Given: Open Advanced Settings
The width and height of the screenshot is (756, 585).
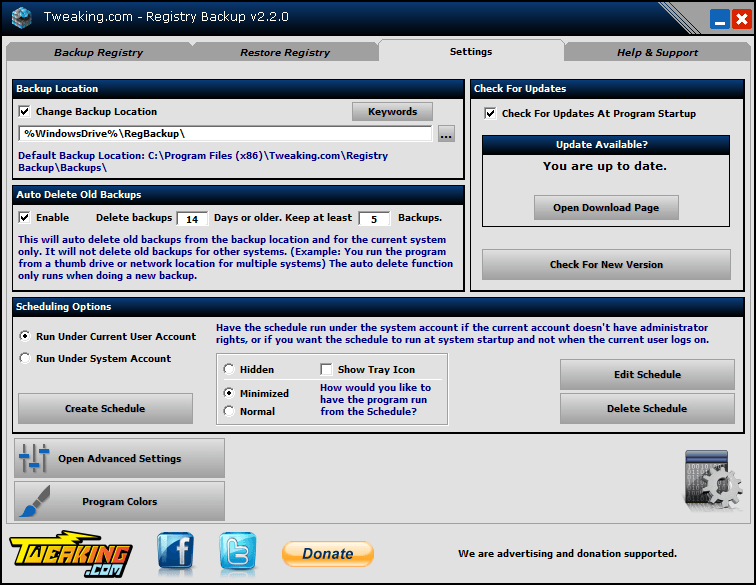Looking at the screenshot, I should click(119, 458).
